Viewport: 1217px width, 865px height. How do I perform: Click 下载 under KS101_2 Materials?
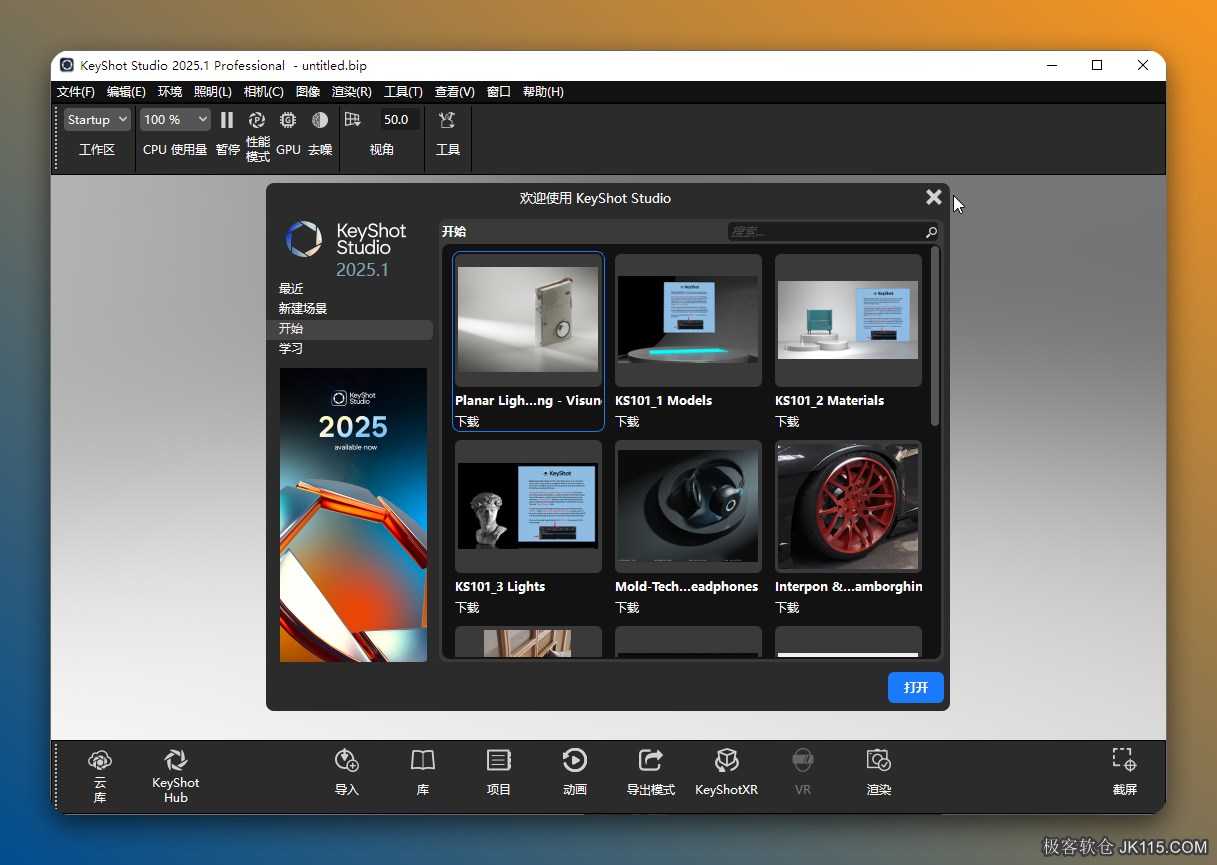[x=787, y=422]
